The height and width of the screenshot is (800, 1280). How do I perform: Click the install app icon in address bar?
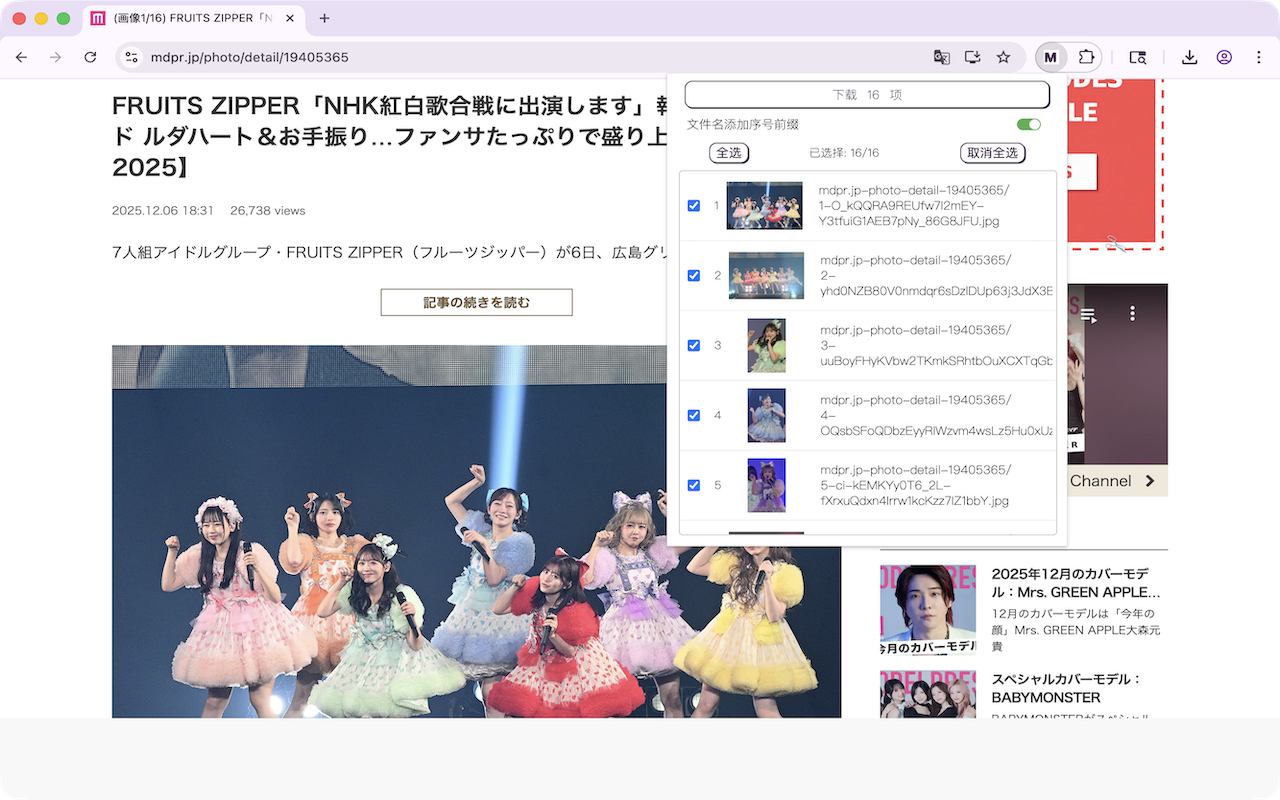972,57
